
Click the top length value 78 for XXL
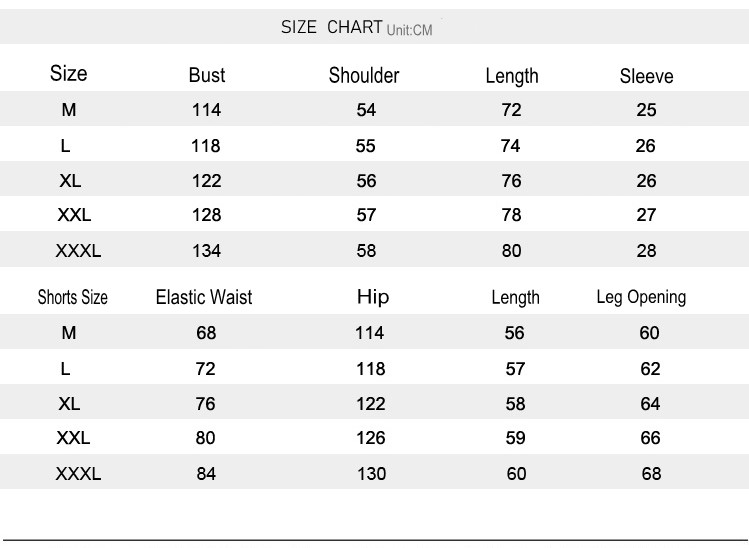(x=511, y=215)
